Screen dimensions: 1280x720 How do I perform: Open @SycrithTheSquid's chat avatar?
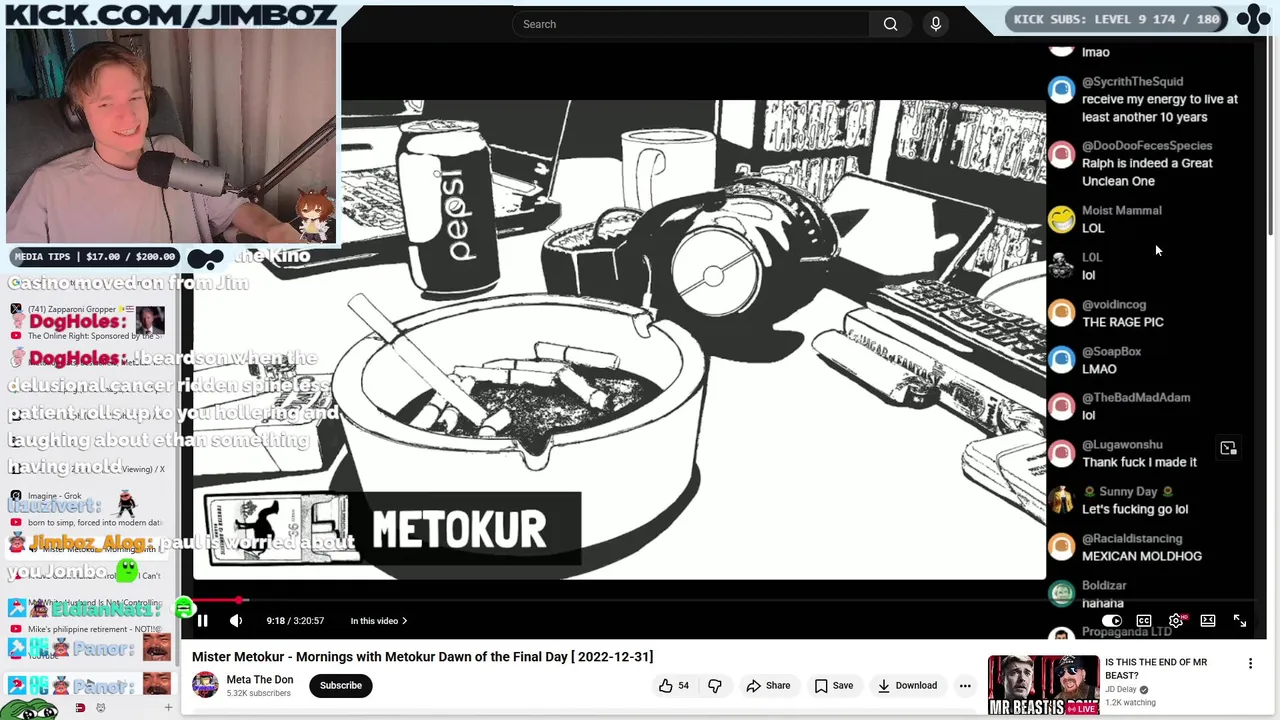pyautogui.click(x=1061, y=89)
